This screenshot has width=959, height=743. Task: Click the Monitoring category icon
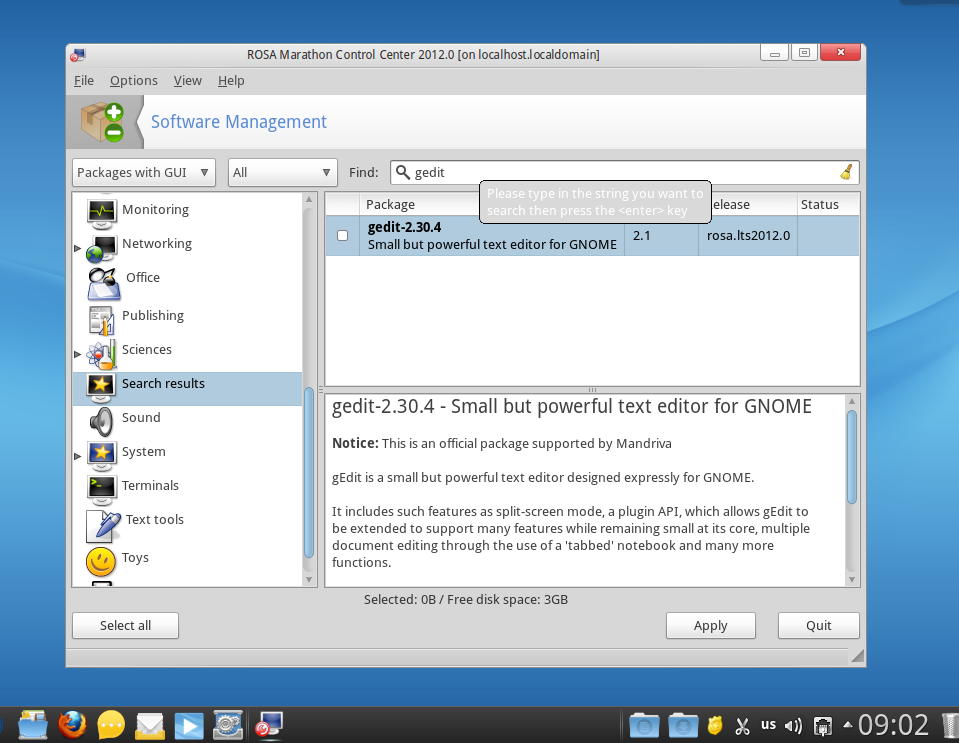click(x=101, y=213)
